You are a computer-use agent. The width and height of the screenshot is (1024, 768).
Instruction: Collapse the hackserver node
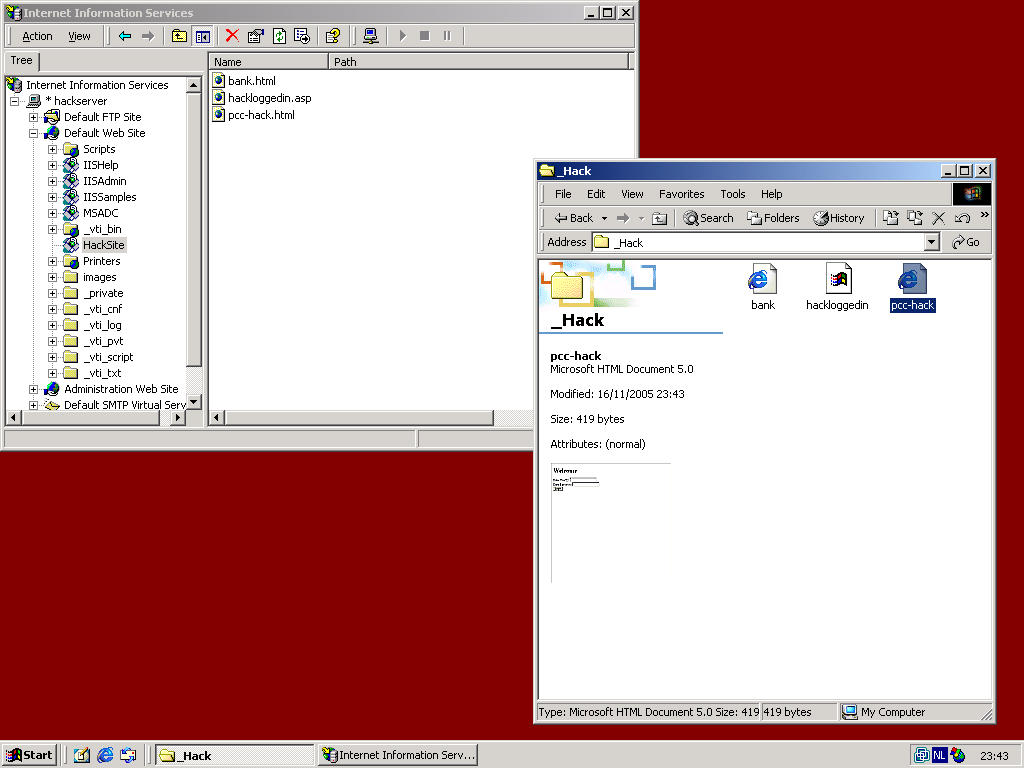(14, 101)
